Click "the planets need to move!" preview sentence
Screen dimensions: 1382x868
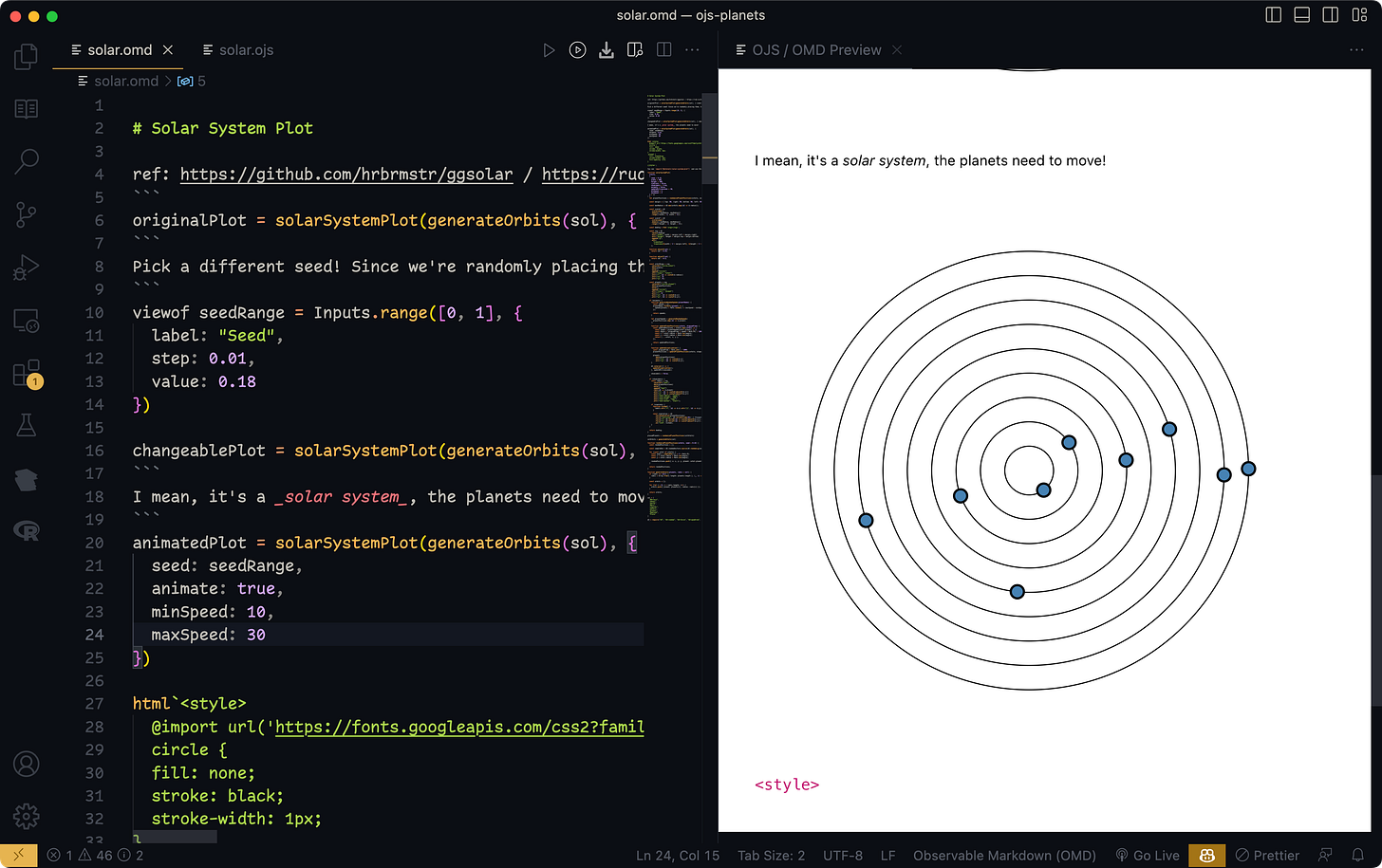click(x=1020, y=160)
